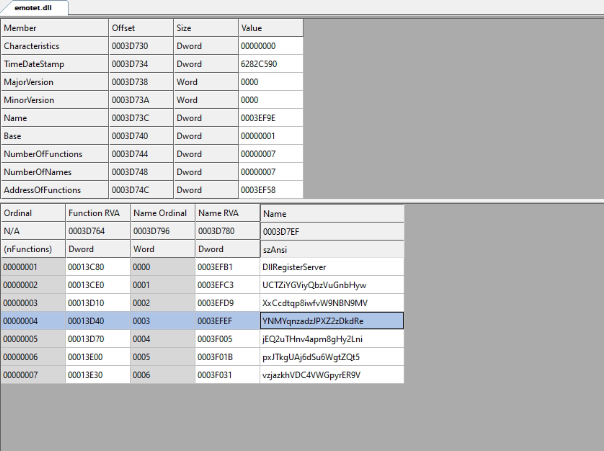Select the TimeDateStamp member cell

(x=55, y=64)
